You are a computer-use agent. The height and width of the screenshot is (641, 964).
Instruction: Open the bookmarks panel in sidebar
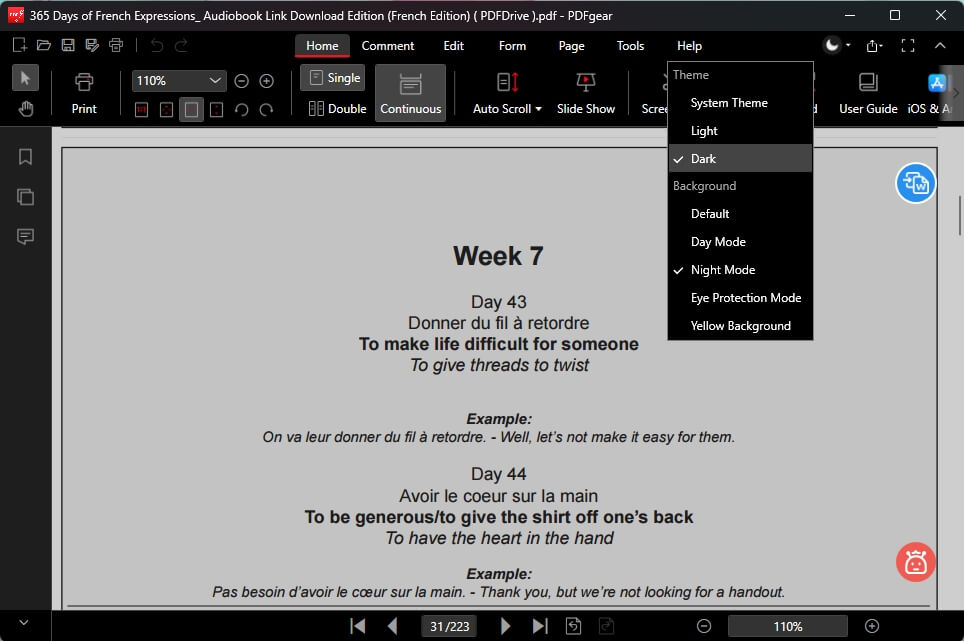(25, 157)
